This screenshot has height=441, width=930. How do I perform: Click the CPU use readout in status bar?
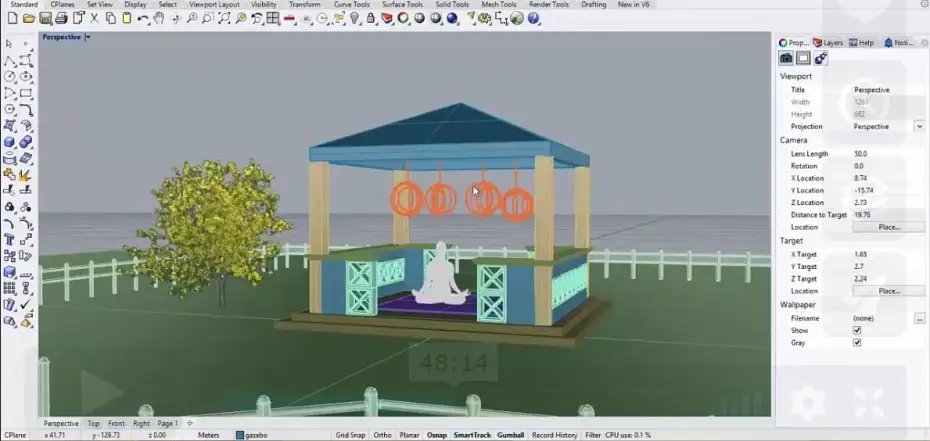628,435
